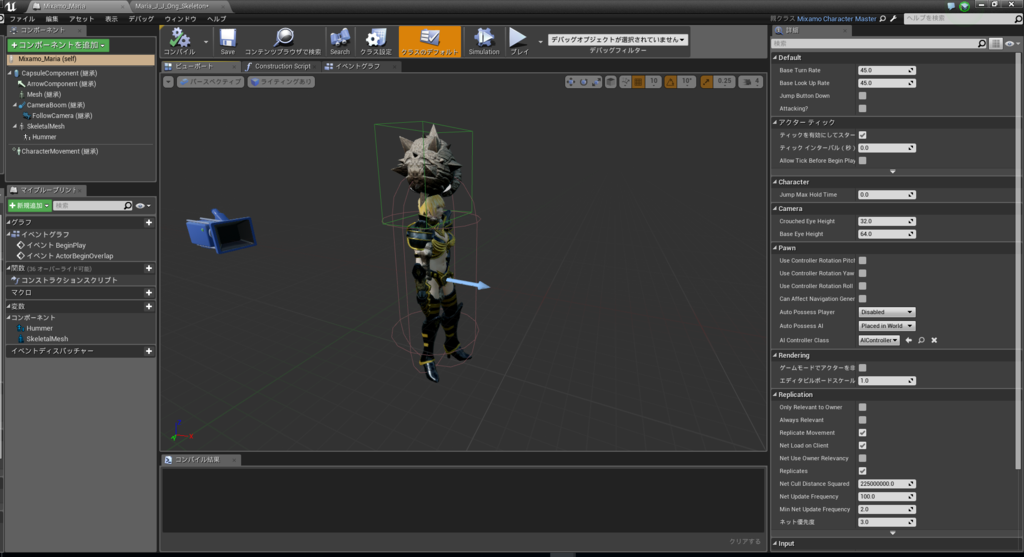The width and height of the screenshot is (1024, 557).
Task: Click the Search binoculars toolbar icon
Action: coord(340,39)
